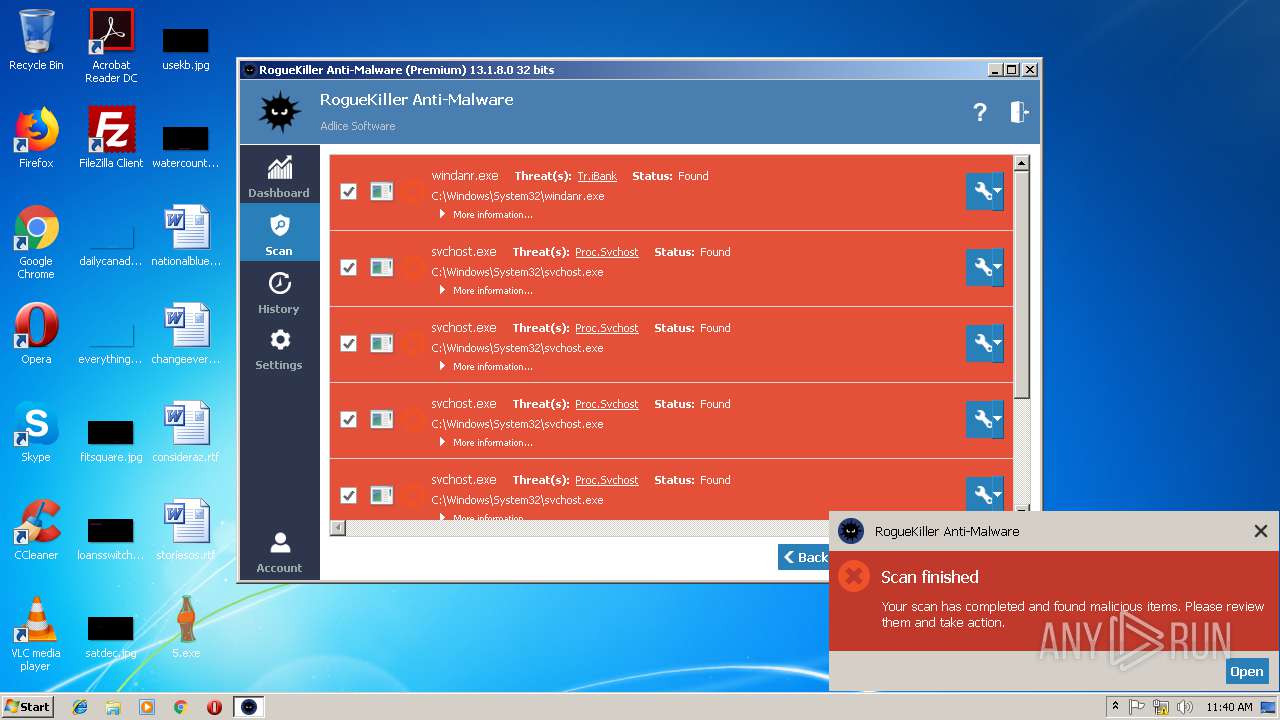Image resolution: width=1280 pixels, height=720 pixels.
Task: Select the FileZilla Client desktop shortcut
Action: 111,138
